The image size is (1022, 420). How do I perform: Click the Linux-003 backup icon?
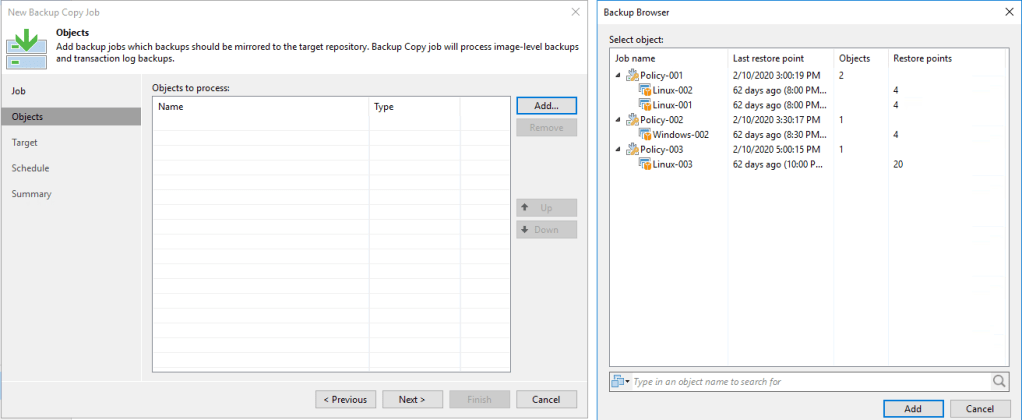pos(645,165)
